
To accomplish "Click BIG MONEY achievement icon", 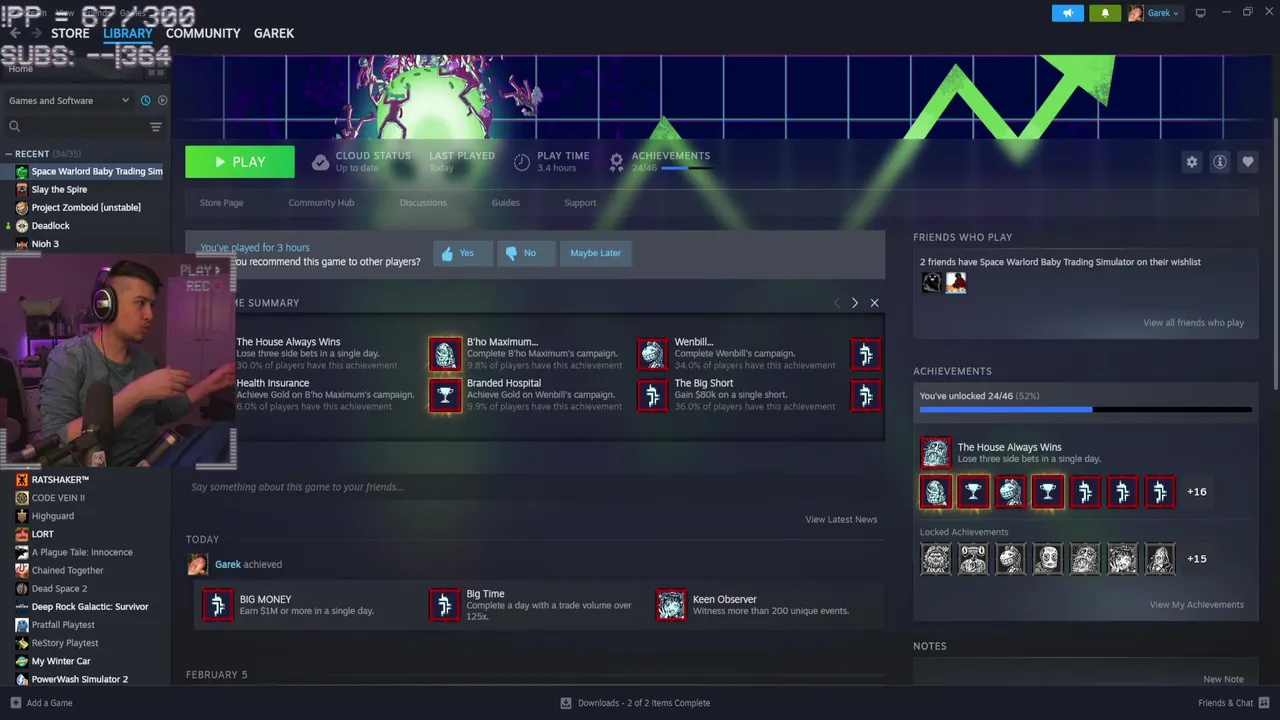I will coord(218,605).
